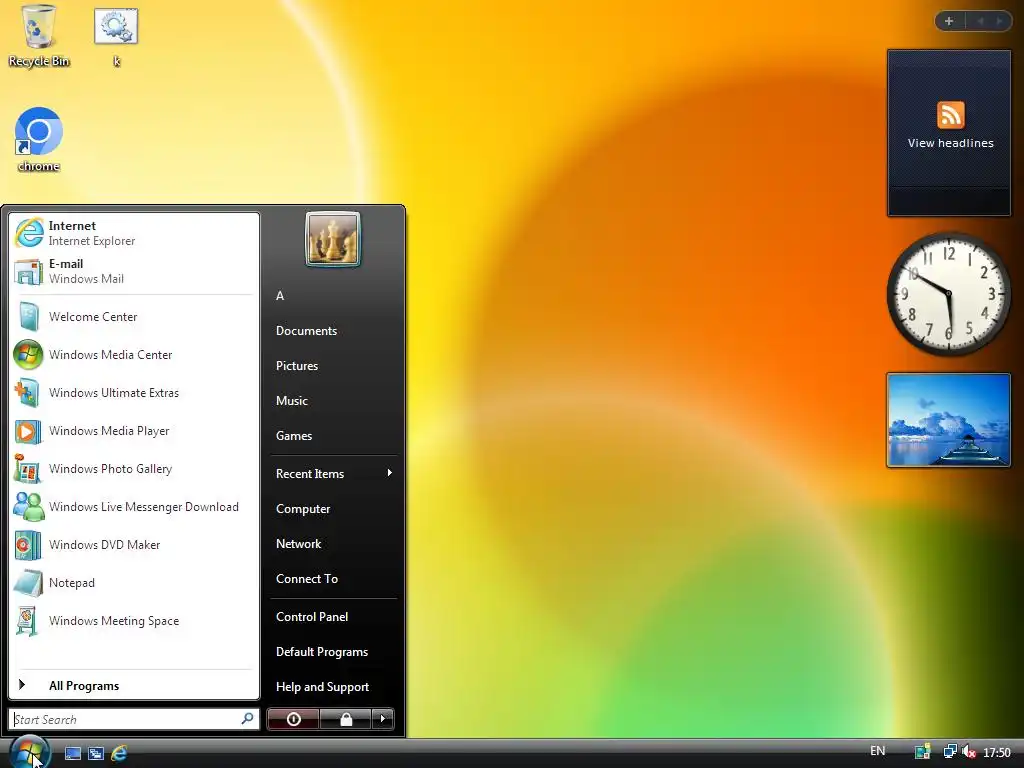Click the muted volume tray icon

[969, 752]
